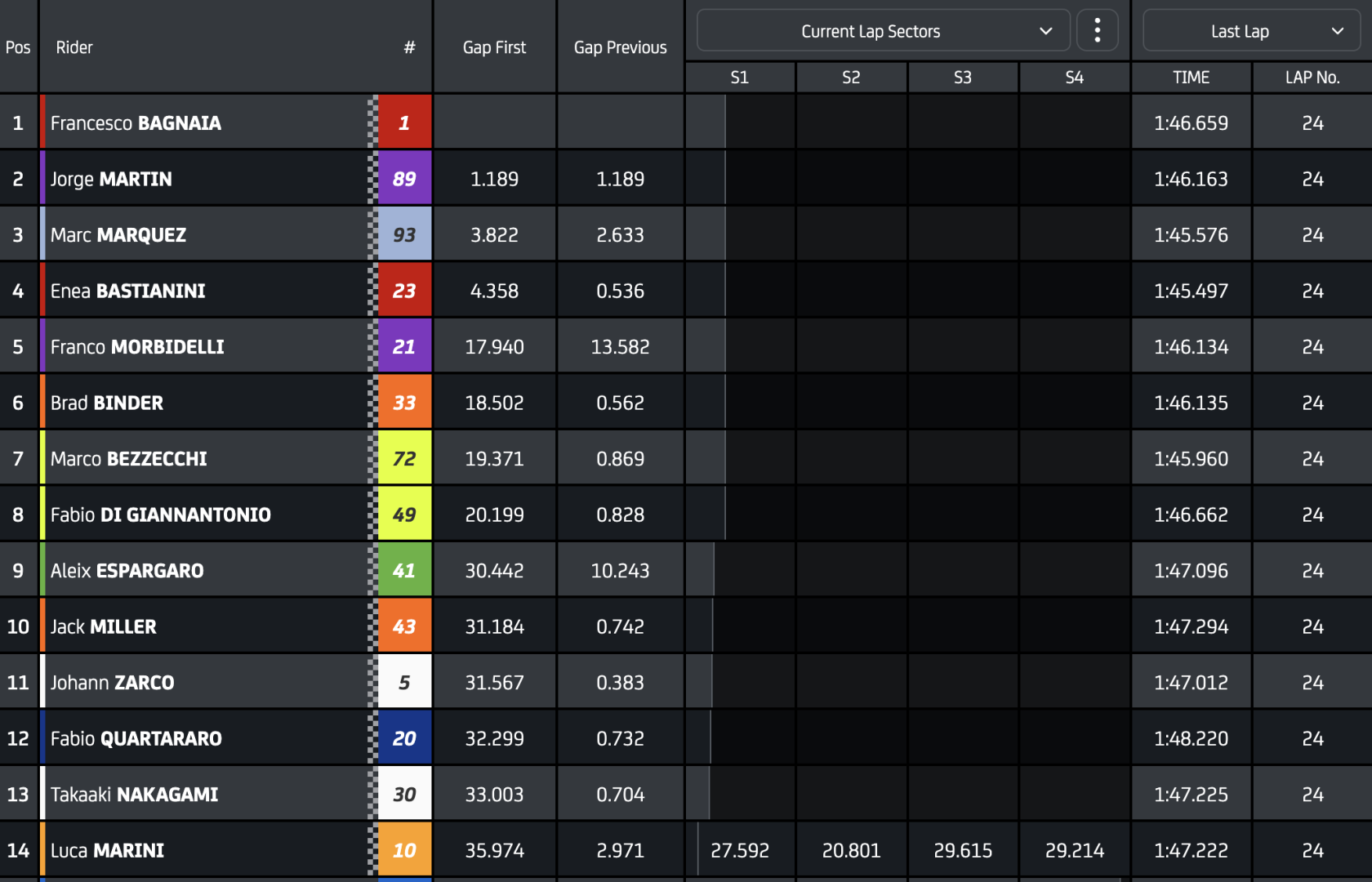Click Gap First value 3.822
Image resolution: width=1372 pixels, height=882 pixels.
494,235
